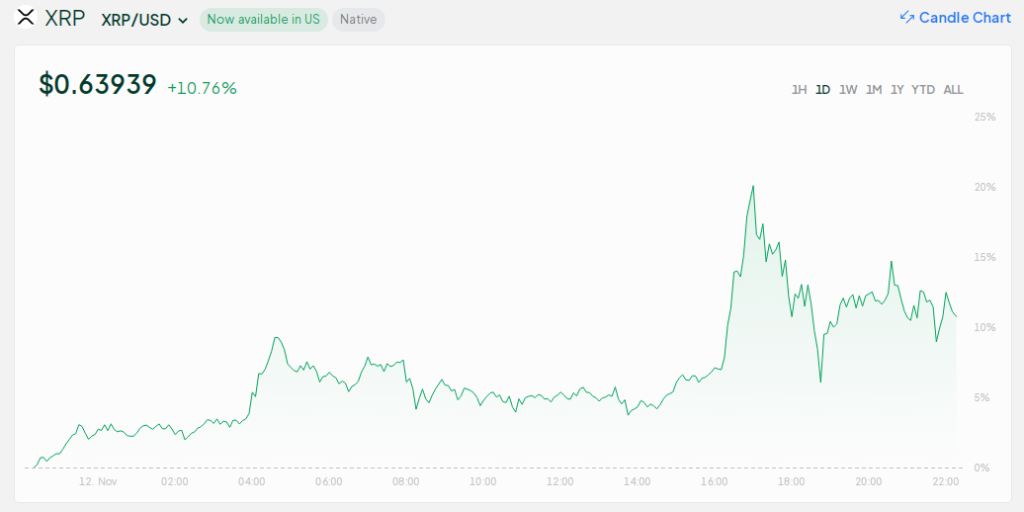Switch chart to the 1W range
1024x512 pixels.
point(848,90)
